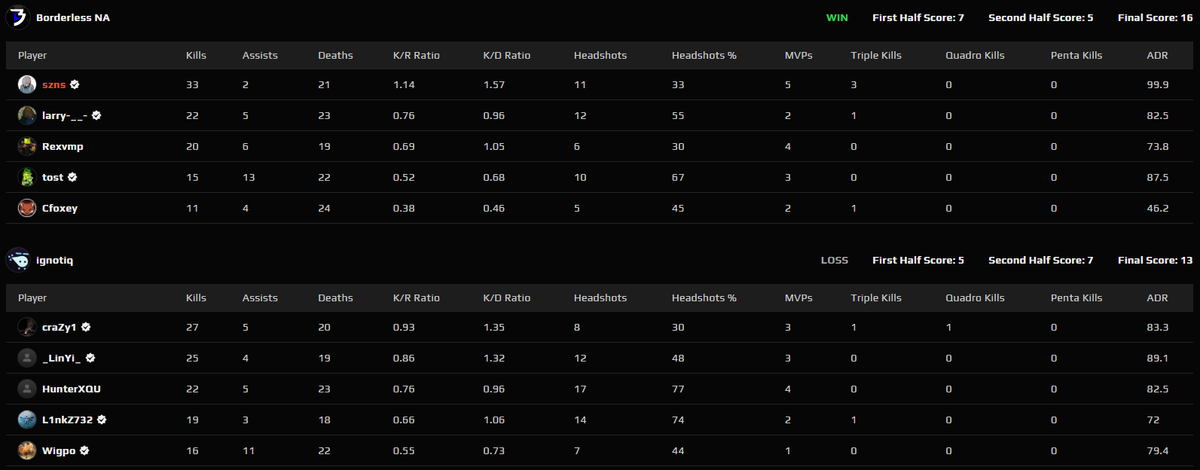Sort ignotiq table by Penta Kills header
Viewport: 1200px width, 470px height.
(x=1077, y=298)
